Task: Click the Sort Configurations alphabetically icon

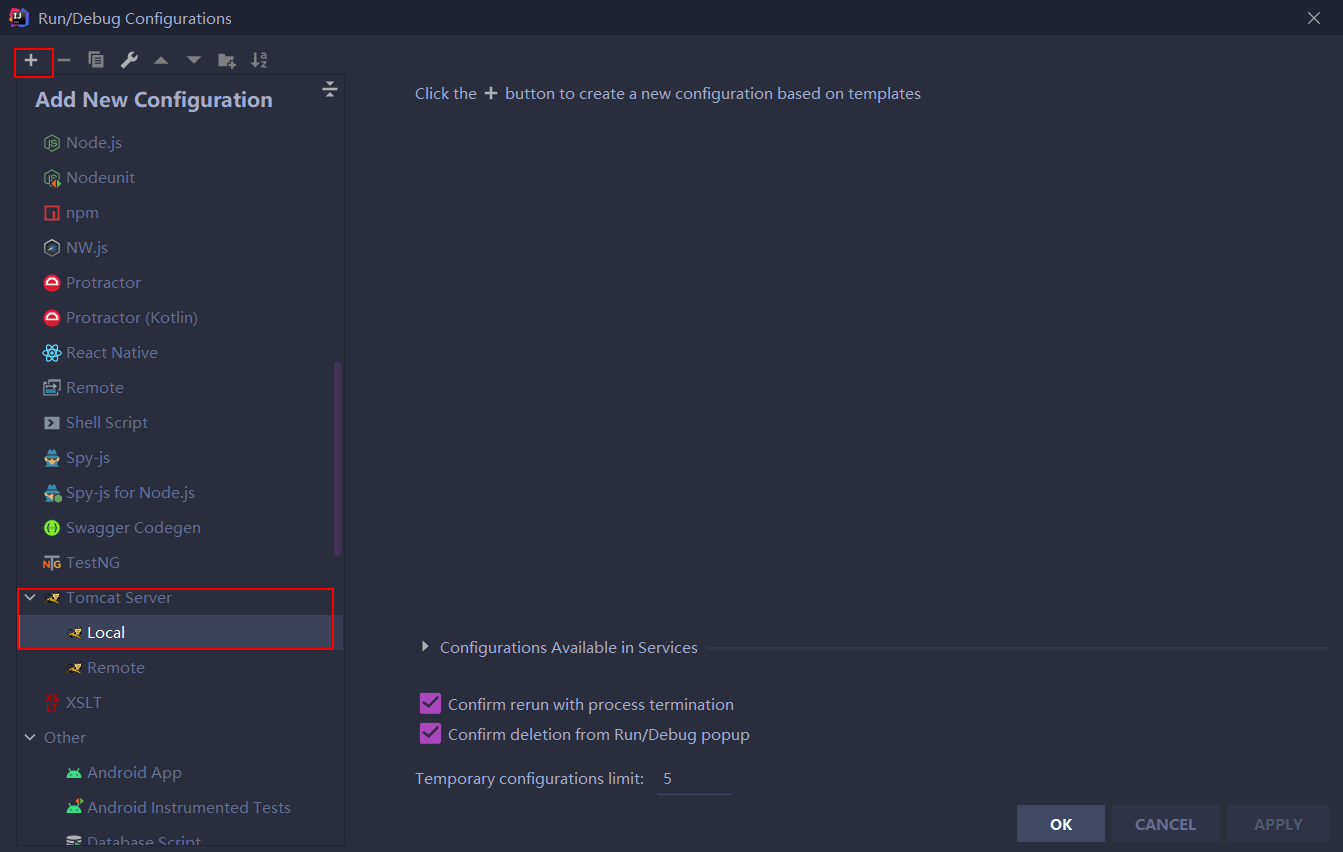Action: coord(259,60)
